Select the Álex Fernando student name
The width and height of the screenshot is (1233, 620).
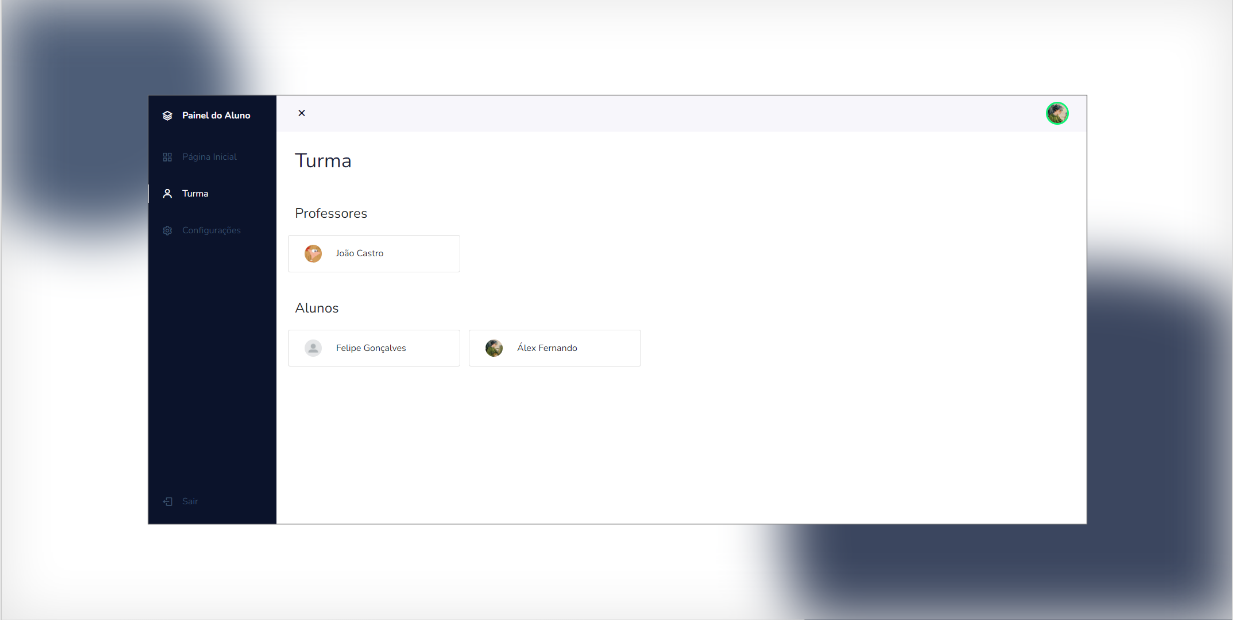coord(547,348)
